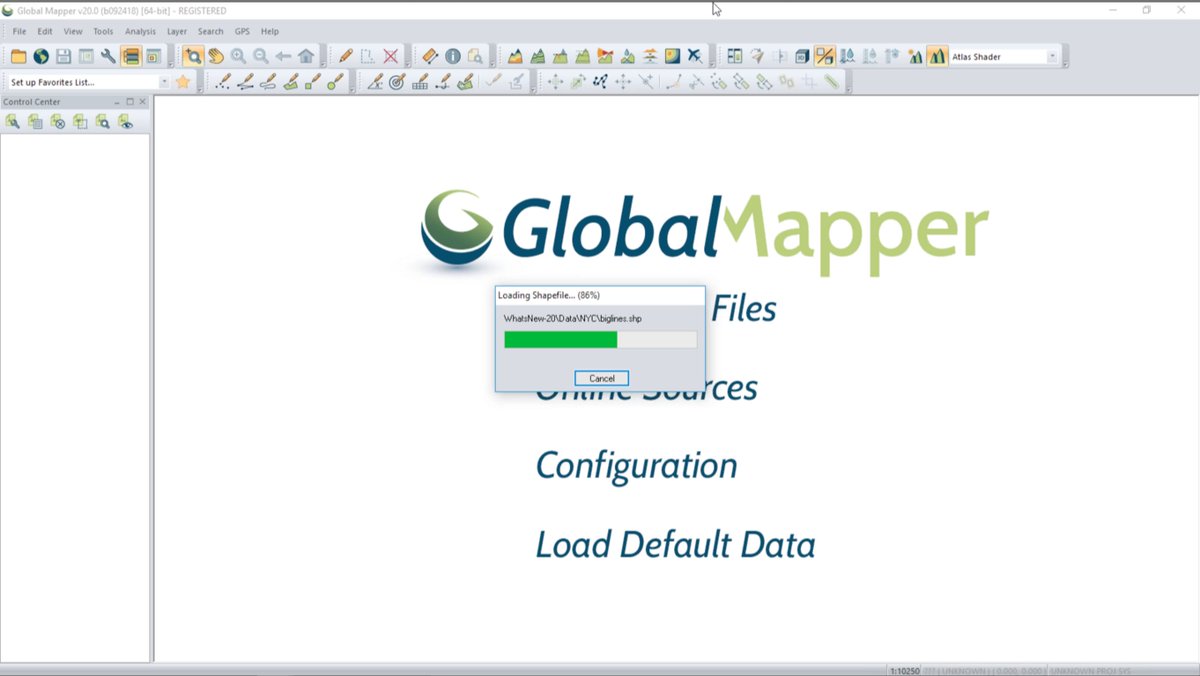Click the red X delete tool icon

391,57
